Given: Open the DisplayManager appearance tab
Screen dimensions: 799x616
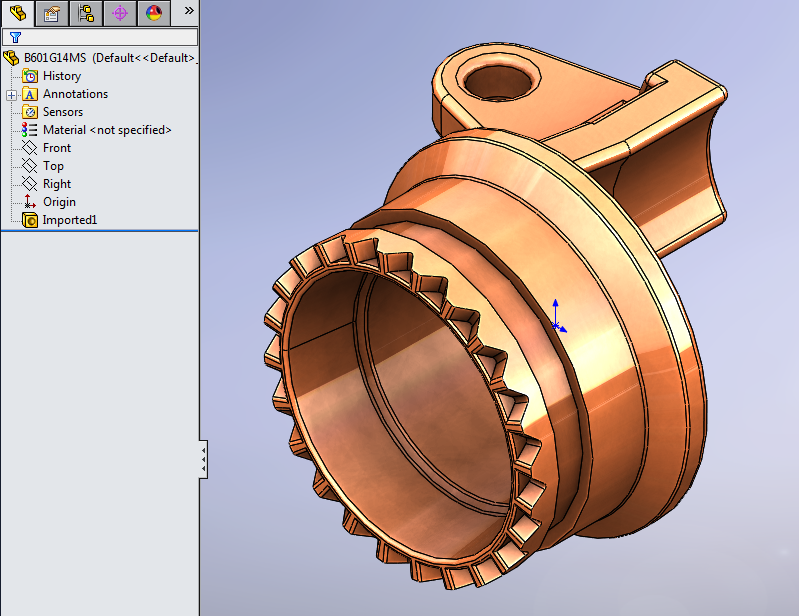Looking at the screenshot, I should coord(154,13).
